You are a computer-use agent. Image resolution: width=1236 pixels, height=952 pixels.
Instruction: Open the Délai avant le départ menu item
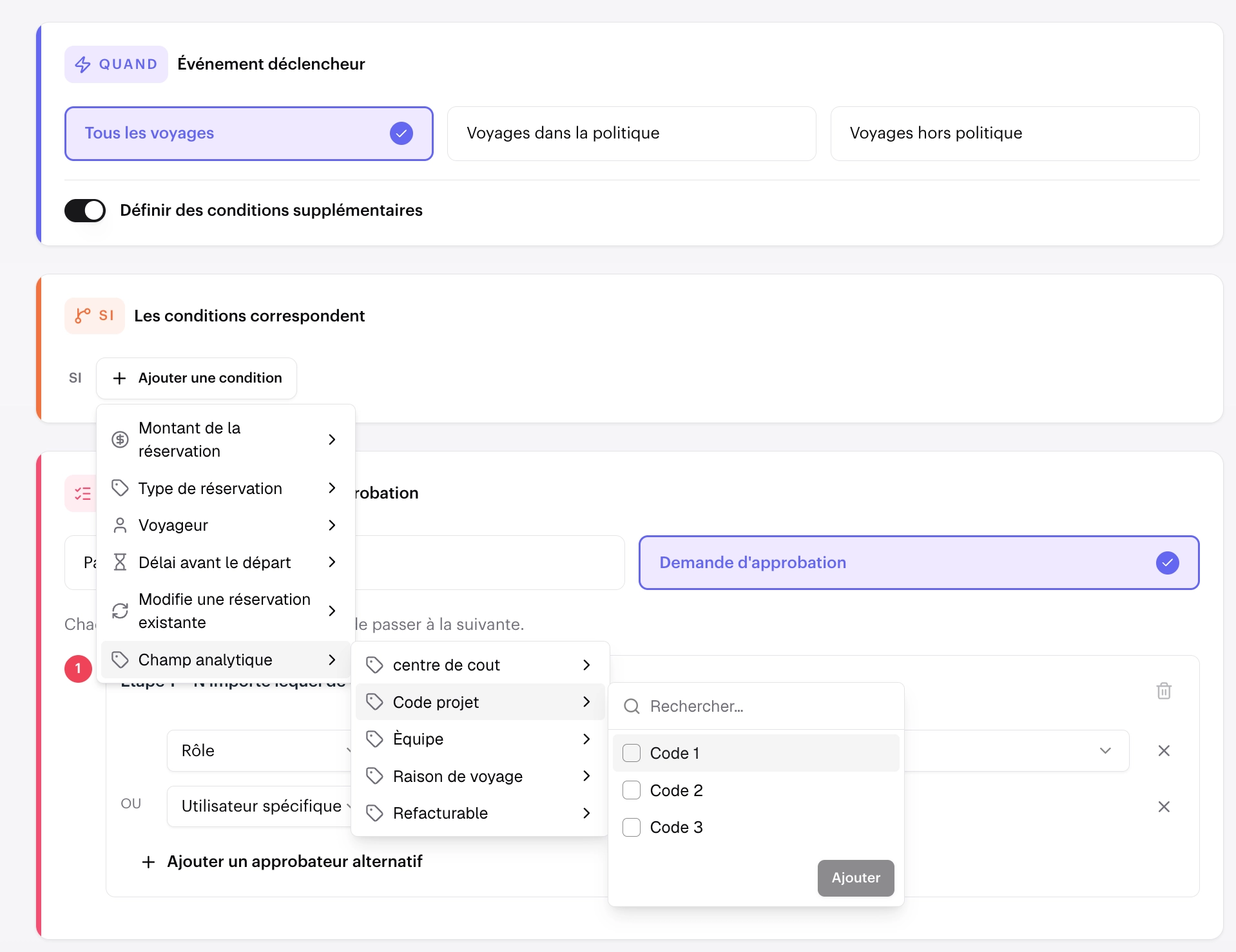tap(226, 562)
